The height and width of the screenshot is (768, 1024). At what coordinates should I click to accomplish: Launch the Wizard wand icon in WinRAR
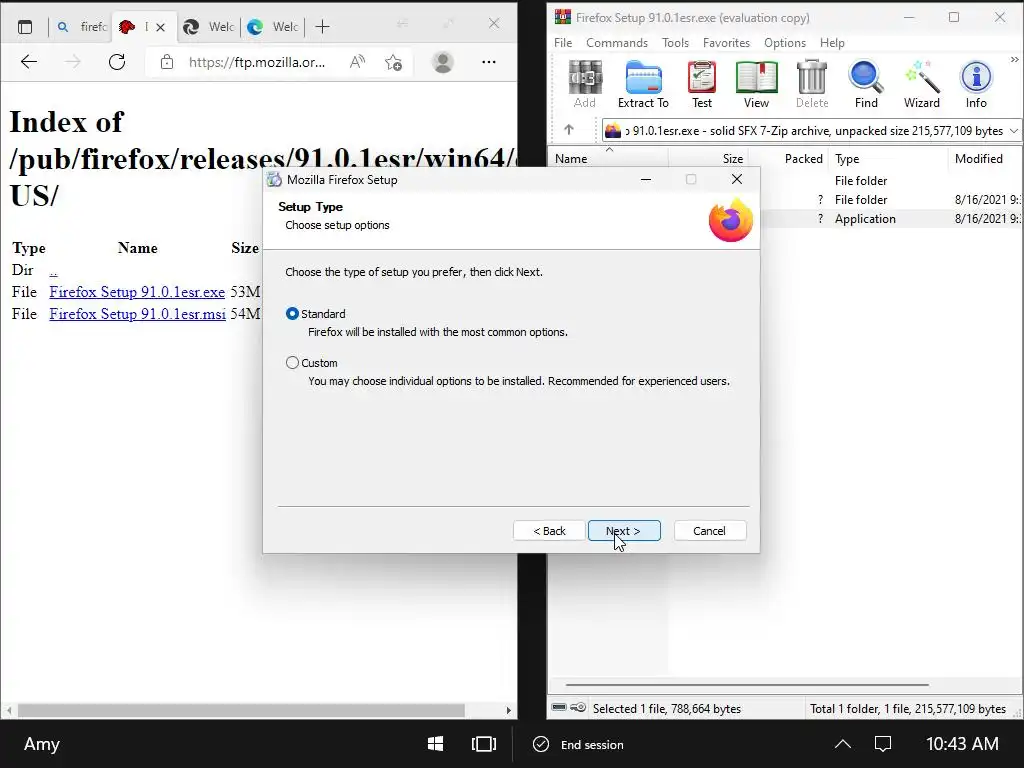click(x=921, y=84)
